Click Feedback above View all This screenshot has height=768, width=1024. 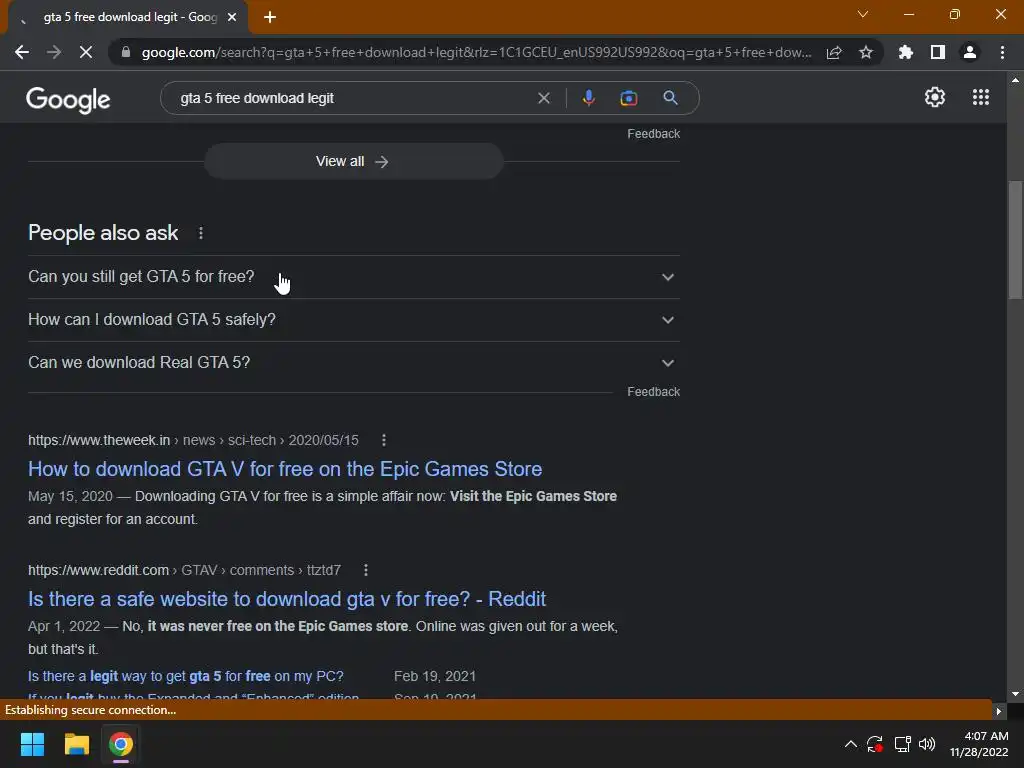654,134
